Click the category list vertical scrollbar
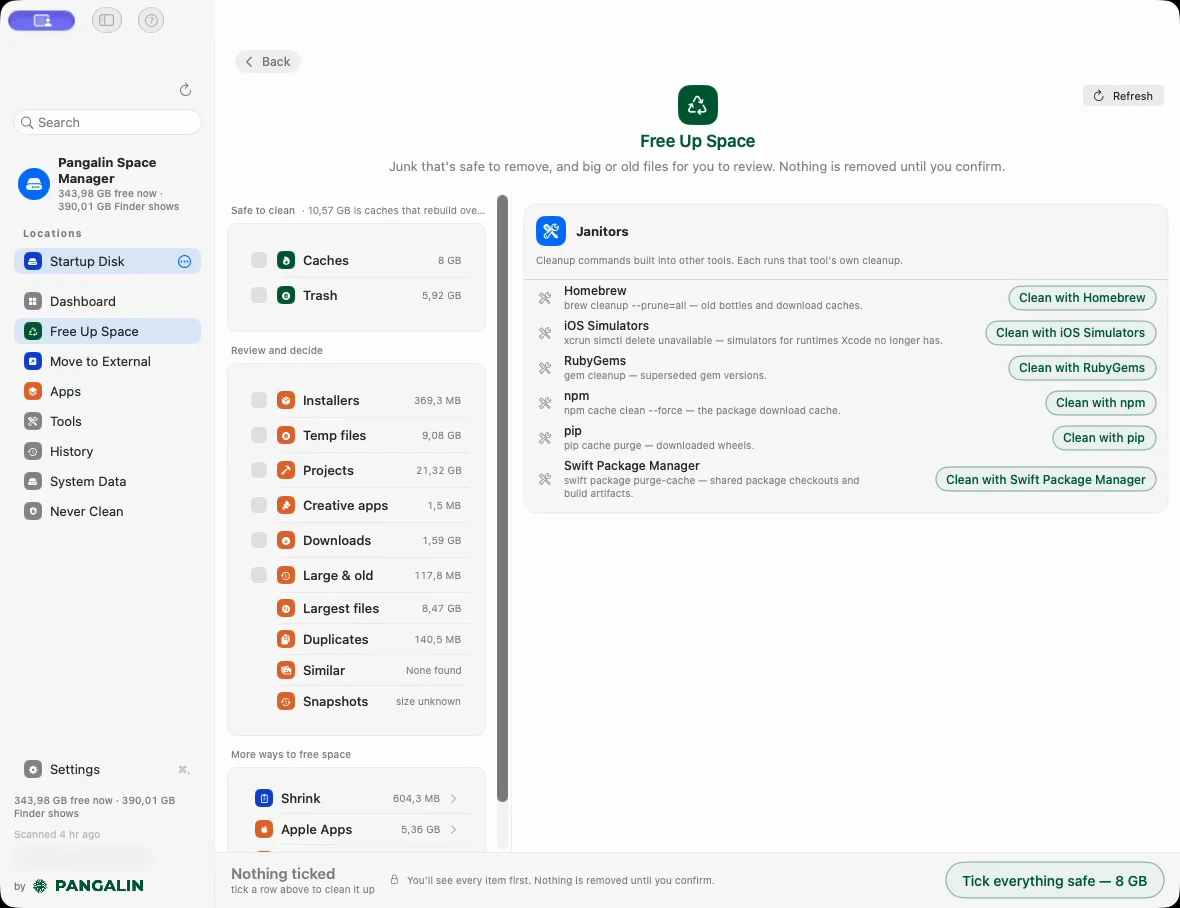1180x908 pixels. [503, 499]
